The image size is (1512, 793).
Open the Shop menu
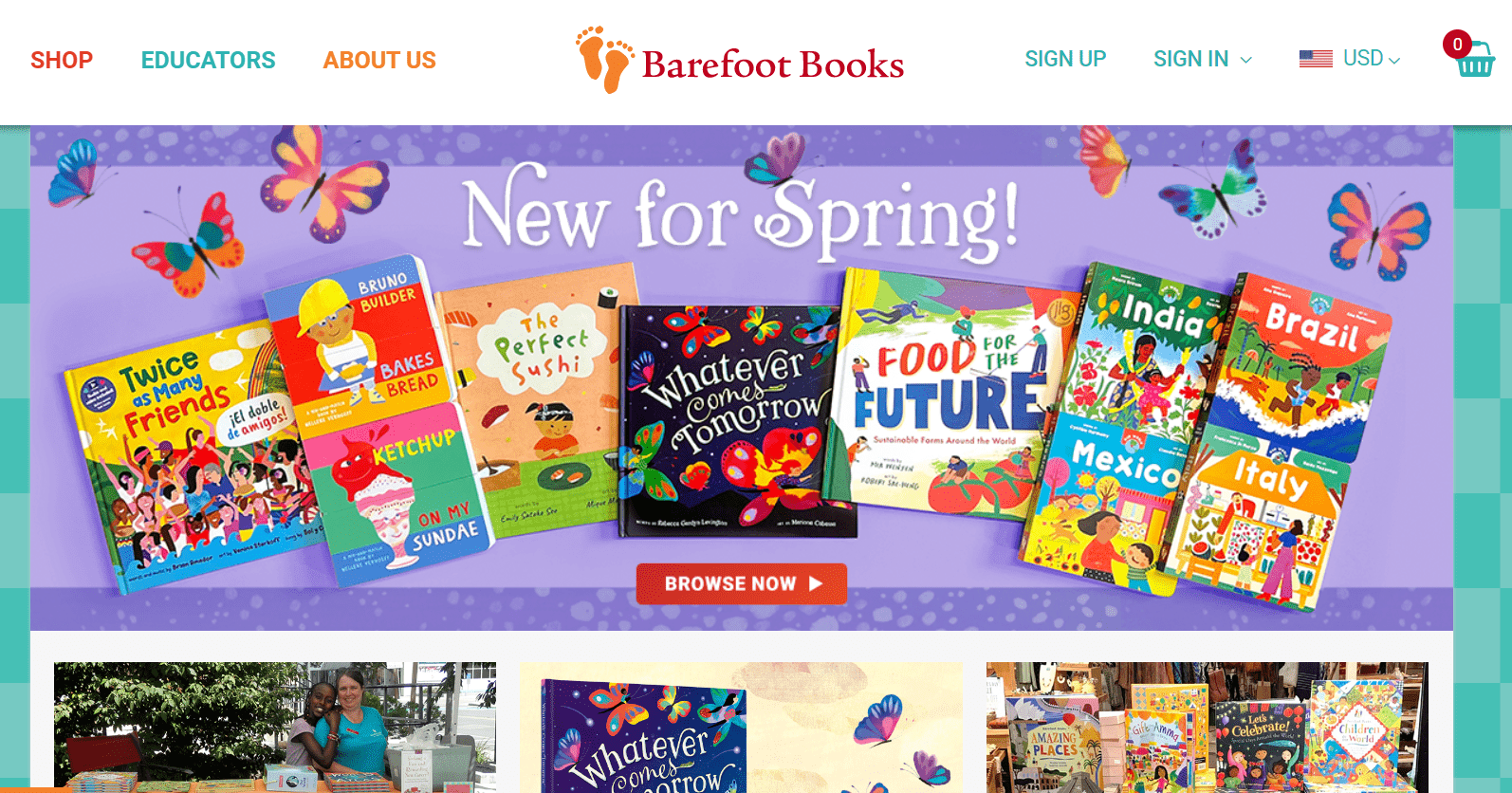pyautogui.click(x=62, y=61)
